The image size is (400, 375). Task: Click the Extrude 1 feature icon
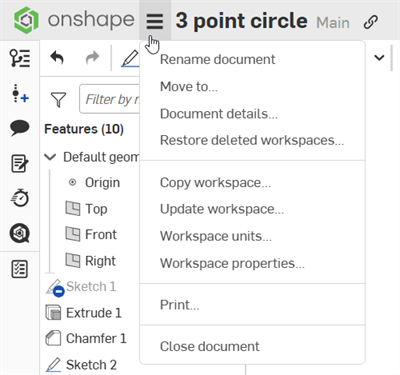click(x=53, y=313)
